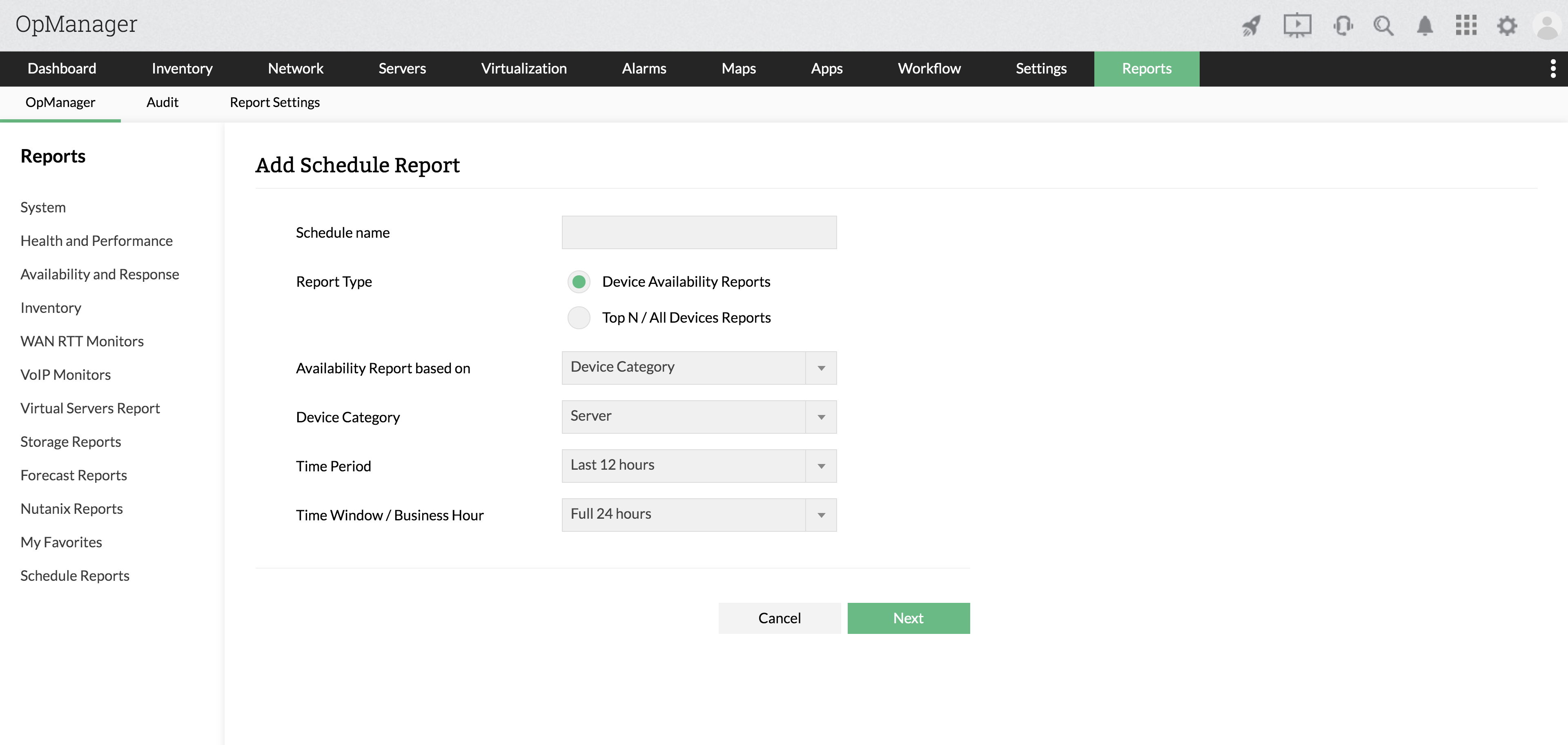Open the Report Settings tab
The width and height of the screenshot is (1568, 745).
point(274,102)
